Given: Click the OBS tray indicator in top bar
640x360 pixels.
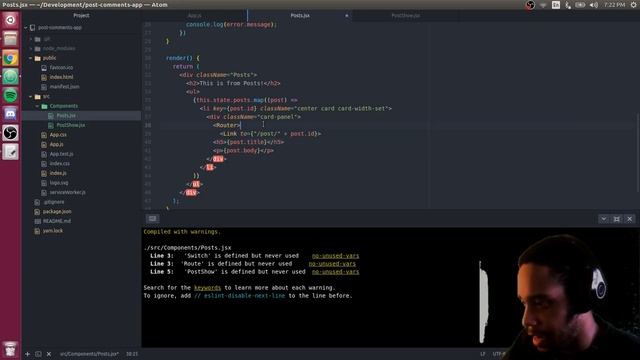Looking at the screenshot, I should coord(530,5).
